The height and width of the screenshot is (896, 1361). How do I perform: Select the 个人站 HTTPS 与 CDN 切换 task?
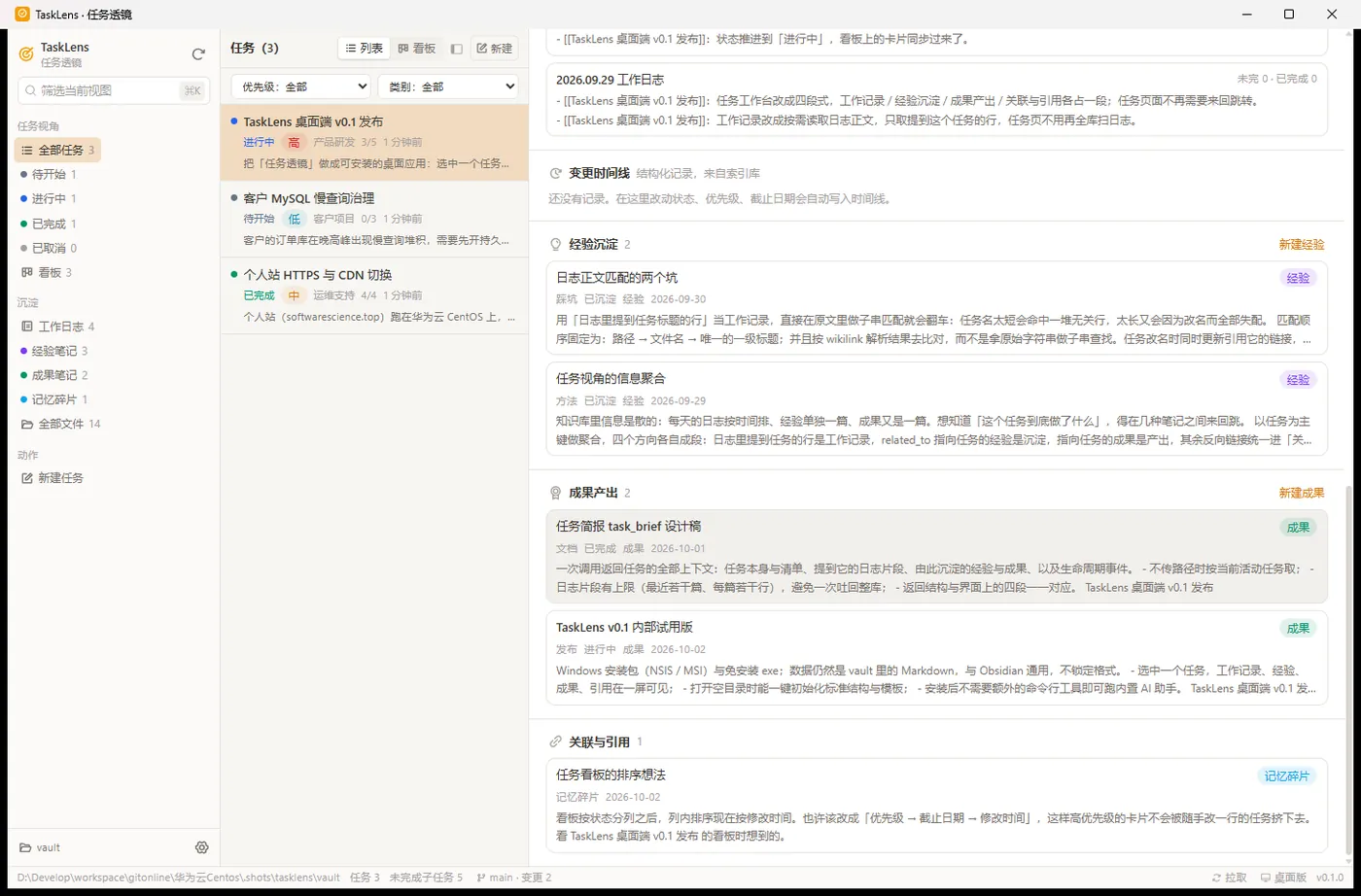(x=374, y=295)
